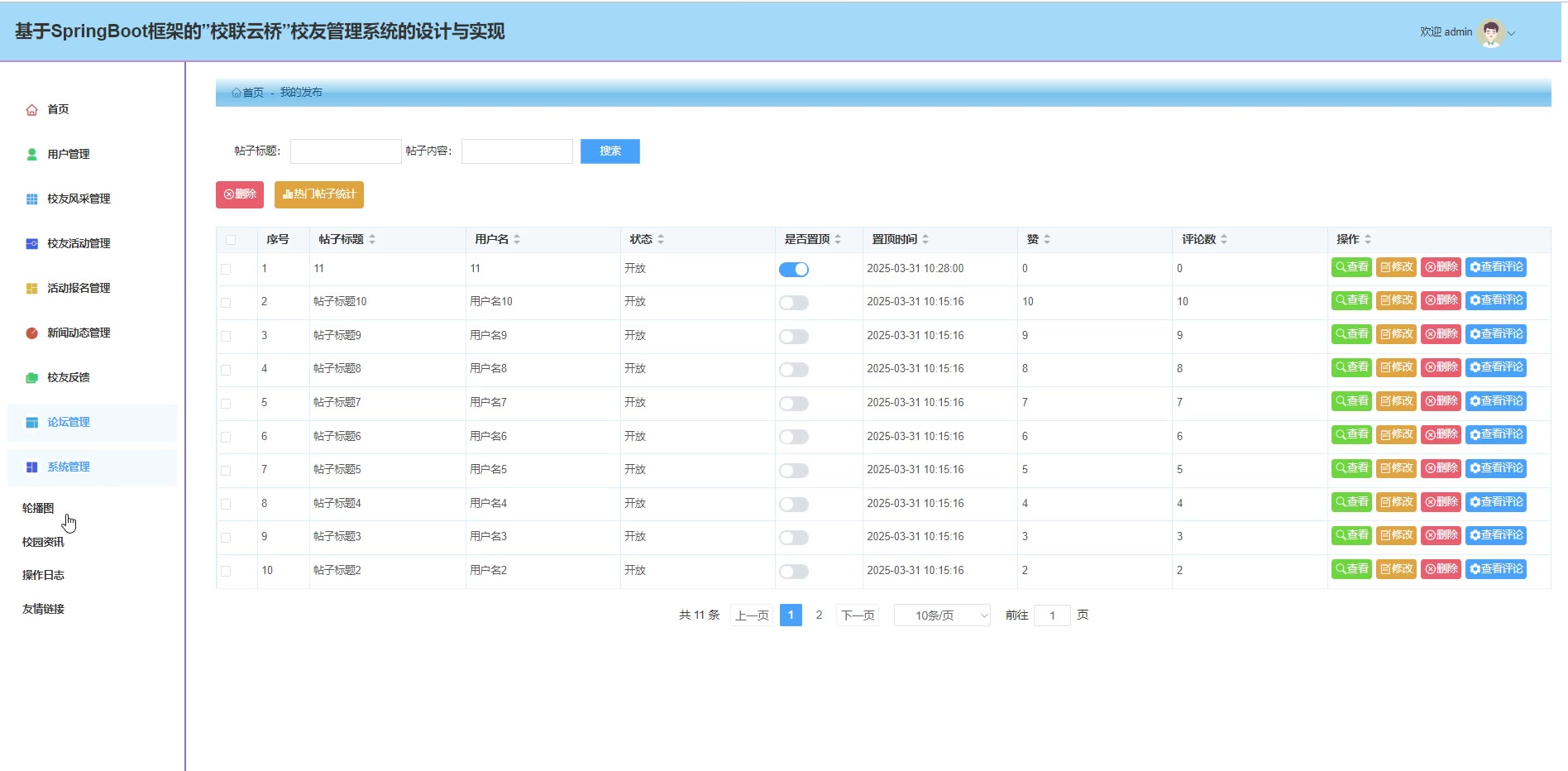
Task: Click the admin avatar picture
Action: (1490, 32)
